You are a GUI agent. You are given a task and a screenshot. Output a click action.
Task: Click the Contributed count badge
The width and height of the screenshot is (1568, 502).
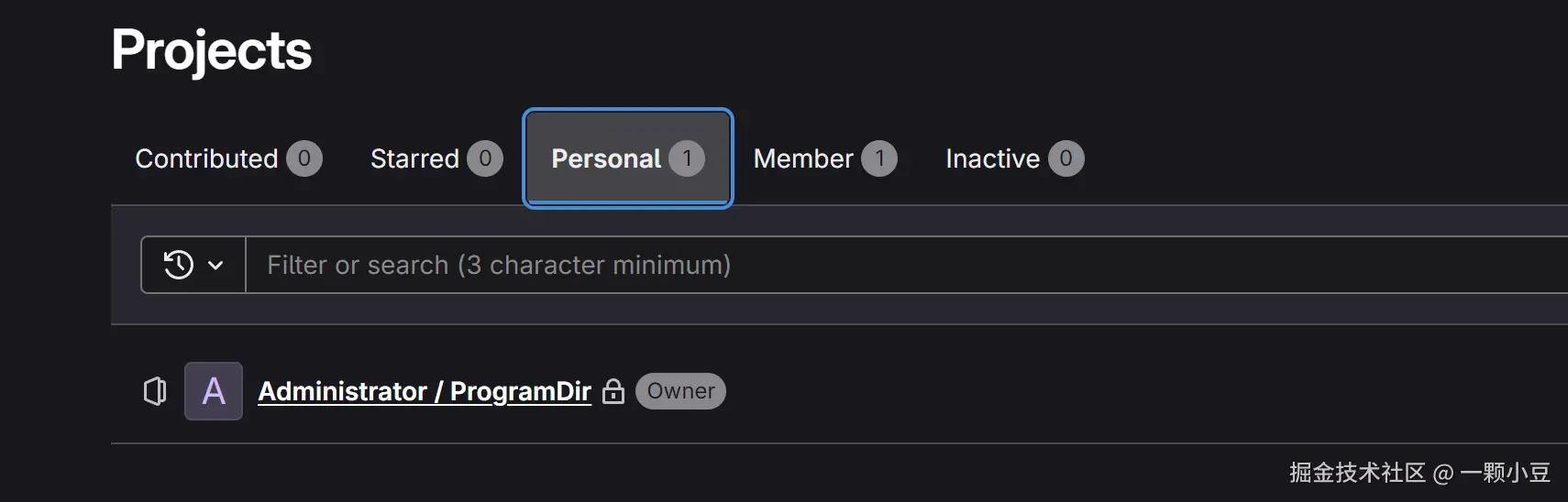[x=304, y=158]
